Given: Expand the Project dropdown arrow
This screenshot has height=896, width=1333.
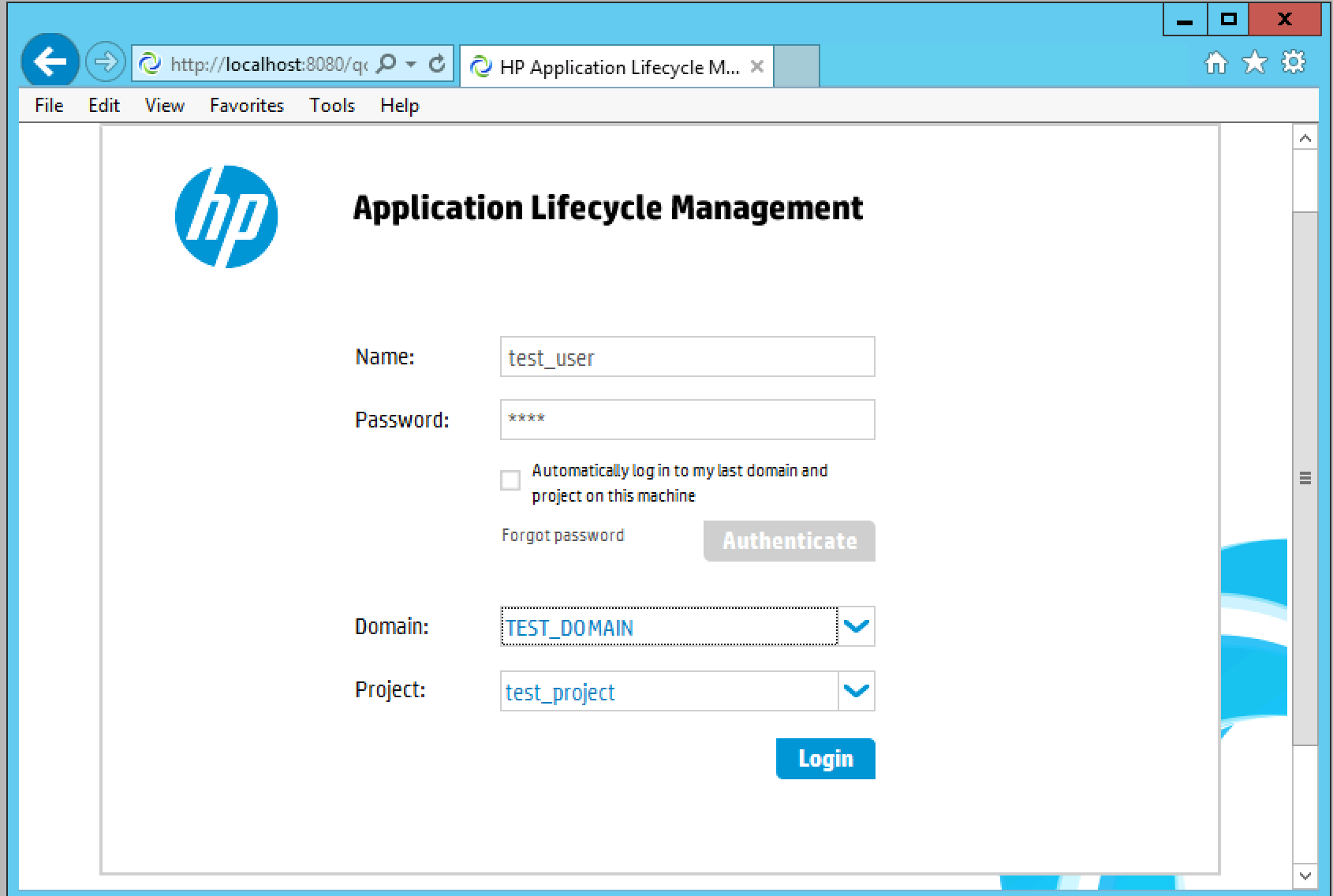Looking at the screenshot, I should (x=857, y=691).
